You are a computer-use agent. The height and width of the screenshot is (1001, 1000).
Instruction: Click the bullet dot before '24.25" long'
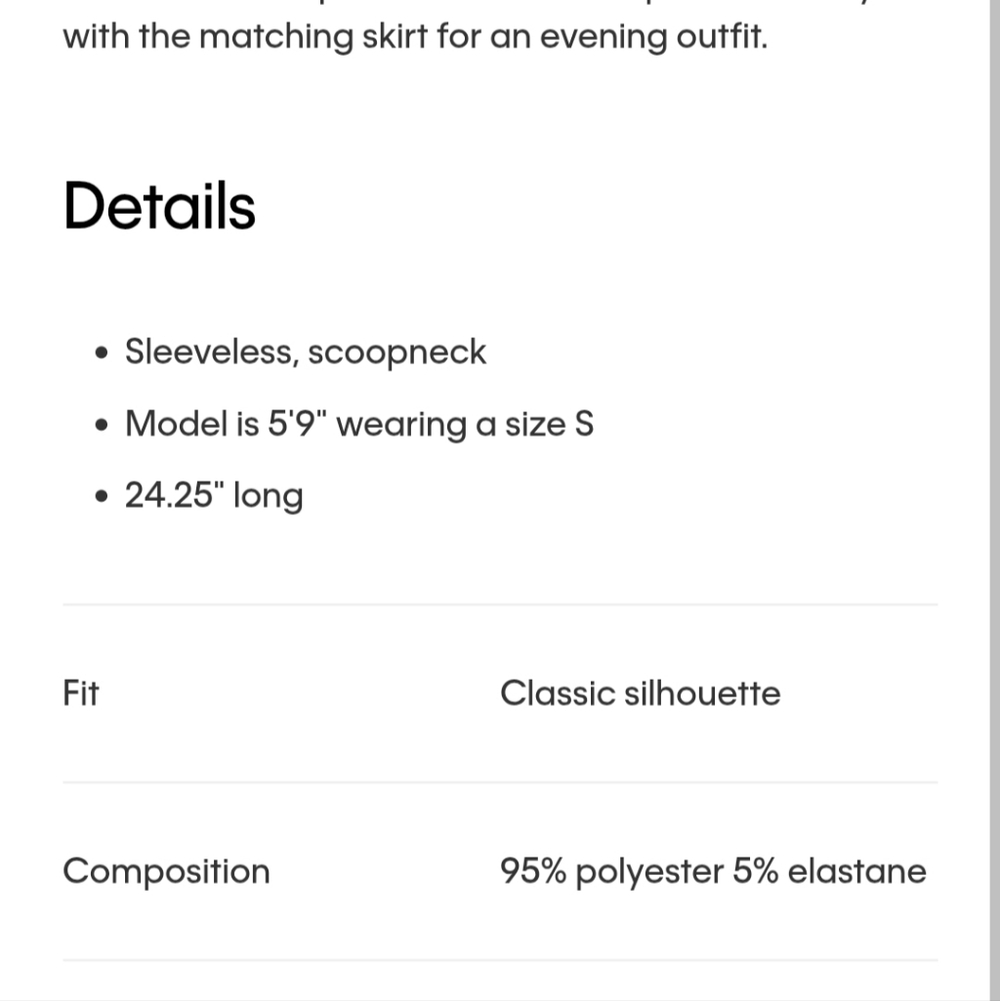102,496
